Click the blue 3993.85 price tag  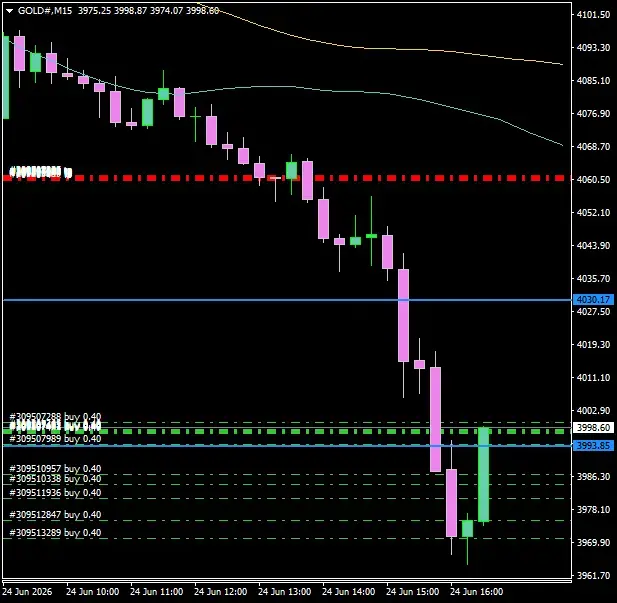pyautogui.click(x=593, y=446)
